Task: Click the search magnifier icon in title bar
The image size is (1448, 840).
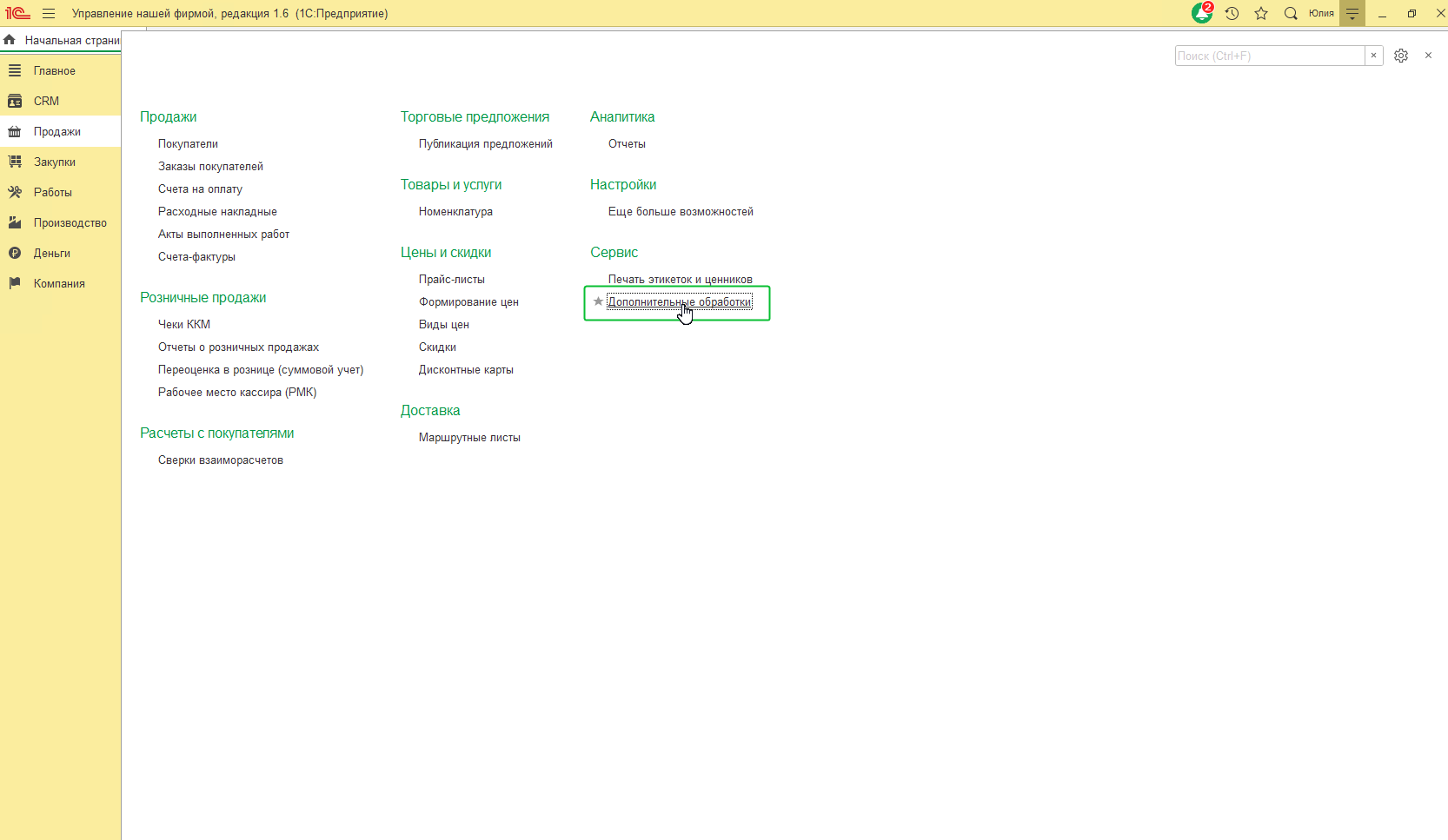Action: click(x=1291, y=13)
